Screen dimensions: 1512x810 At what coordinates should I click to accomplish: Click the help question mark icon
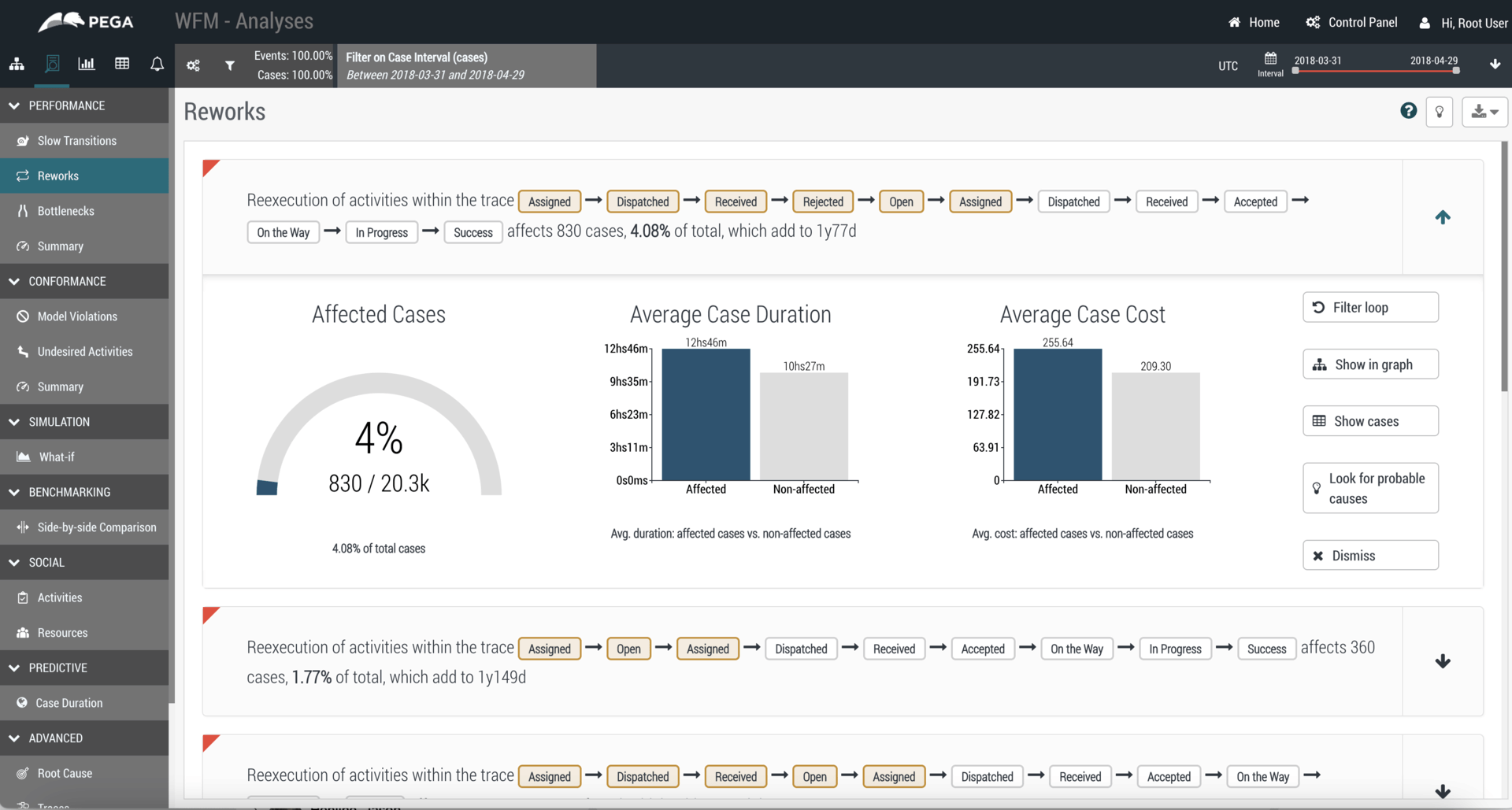click(1407, 111)
